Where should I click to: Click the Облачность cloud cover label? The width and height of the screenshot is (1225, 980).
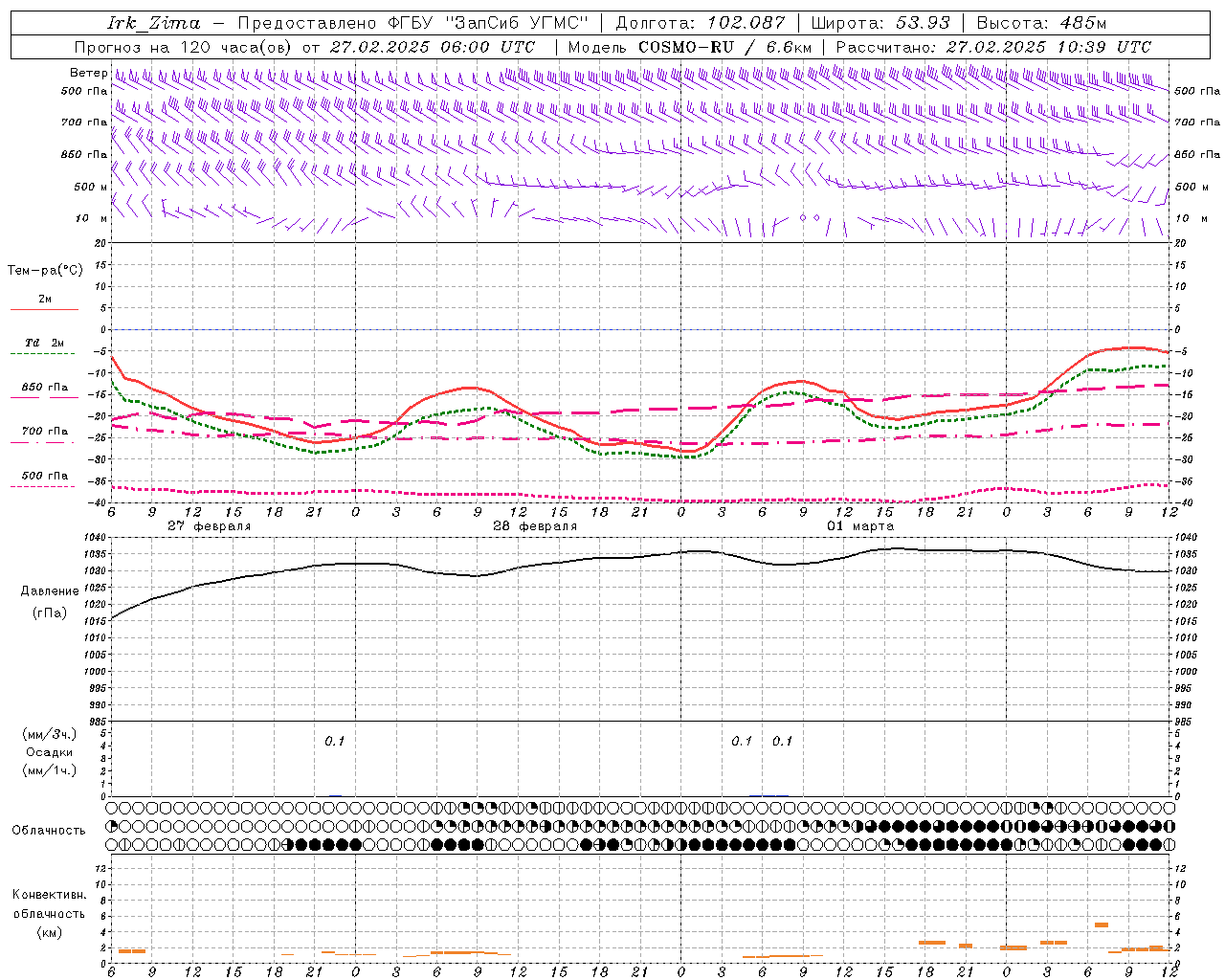[x=49, y=831]
